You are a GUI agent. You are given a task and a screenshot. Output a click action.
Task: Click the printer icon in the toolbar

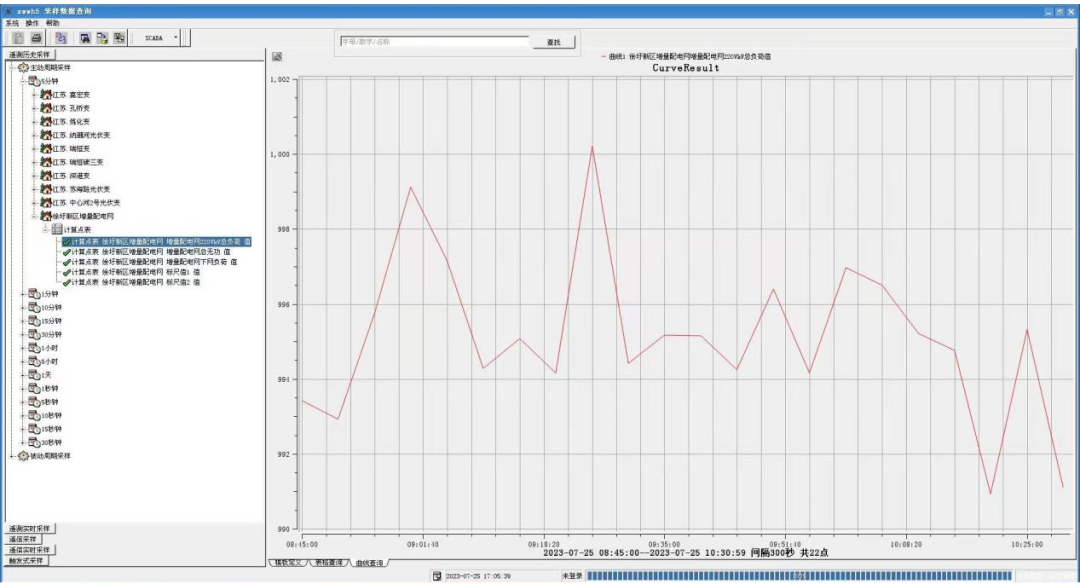[36, 38]
